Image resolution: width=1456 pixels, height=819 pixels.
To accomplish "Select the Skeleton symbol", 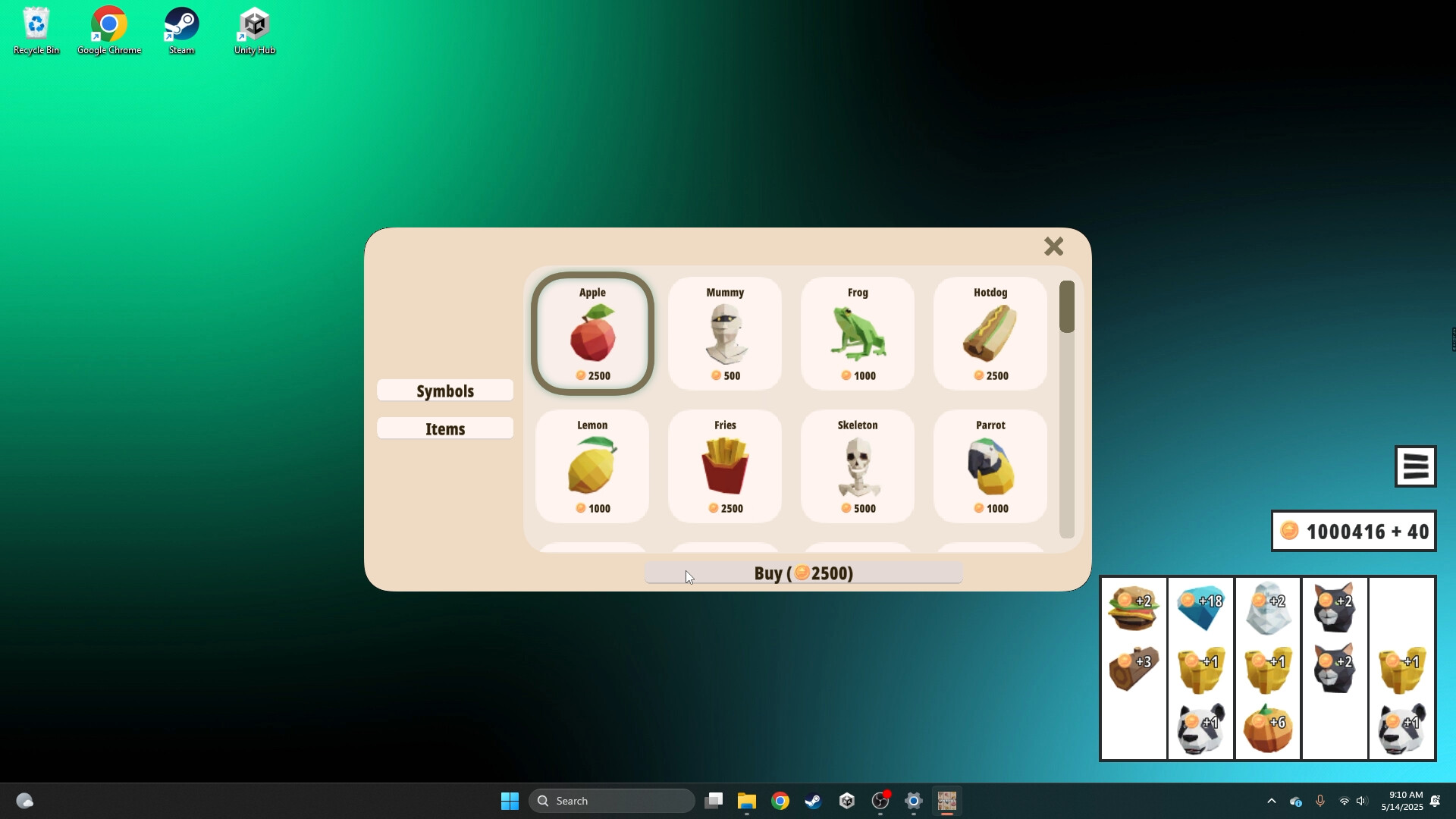I will pyautogui.click(x=856, y=466).
